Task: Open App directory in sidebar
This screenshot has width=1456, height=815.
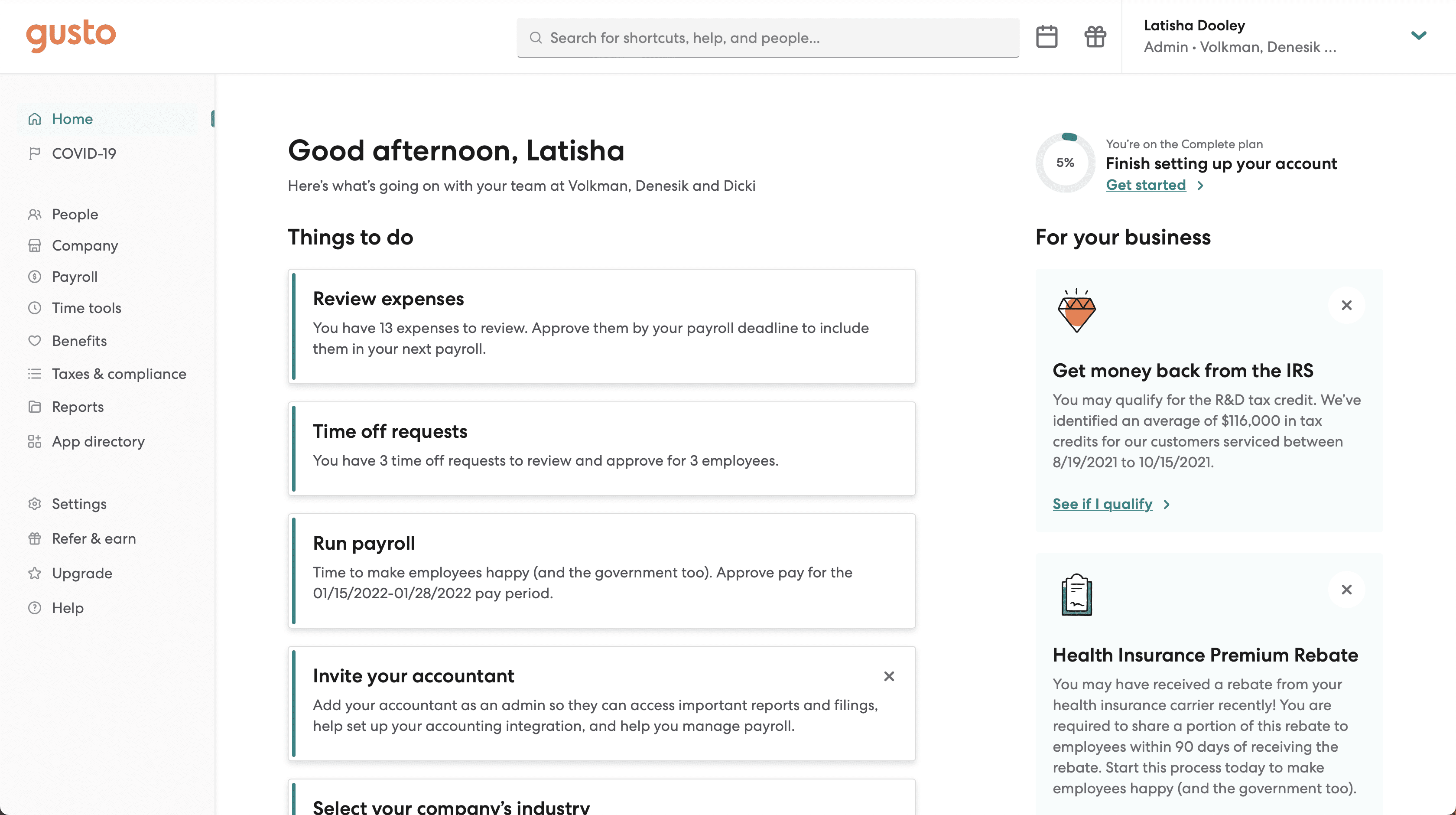Action: click(98, 441)
